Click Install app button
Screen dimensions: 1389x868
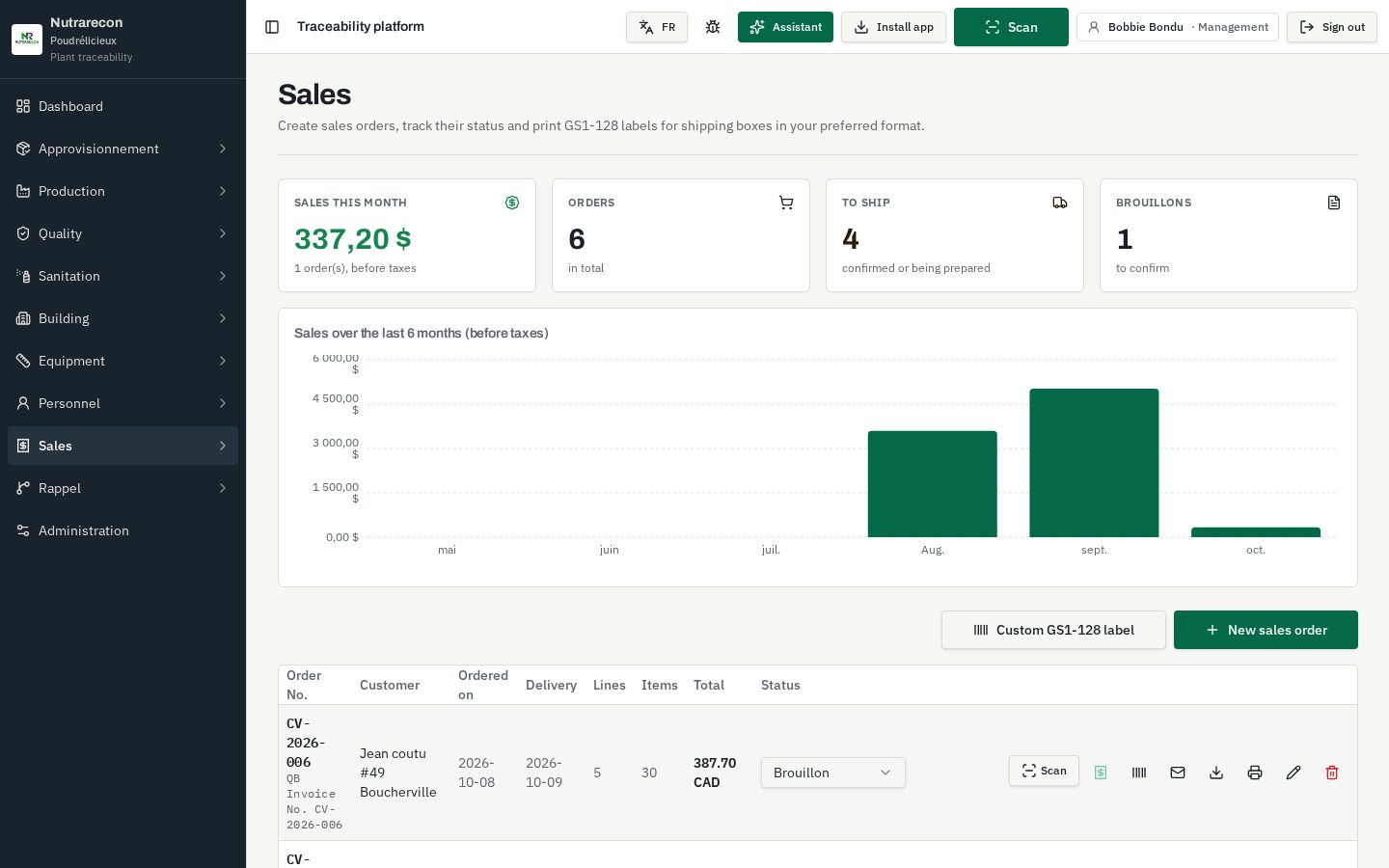pos(893,27)
